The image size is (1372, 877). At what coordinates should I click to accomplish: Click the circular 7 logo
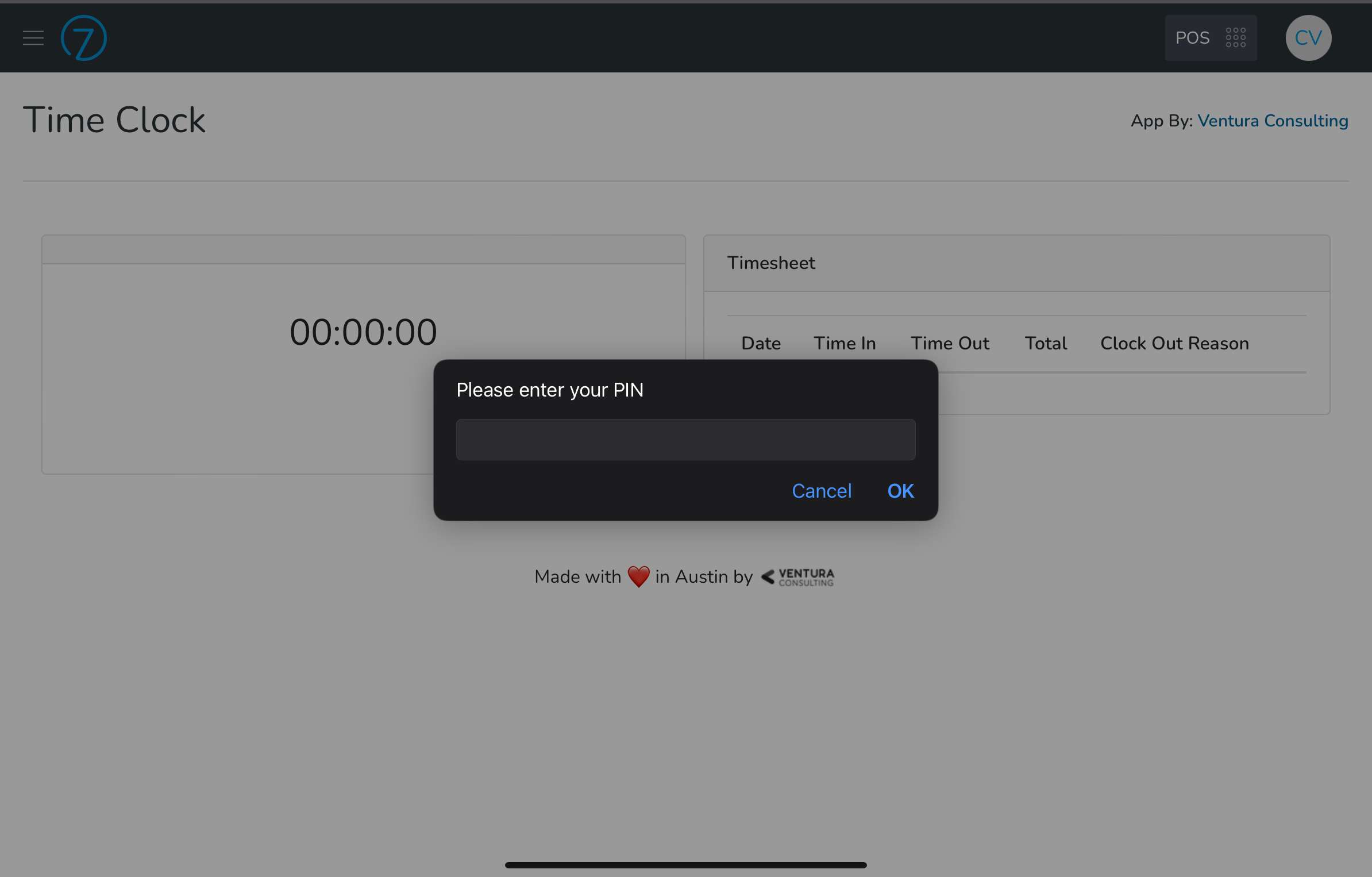(x=84, y=38)
